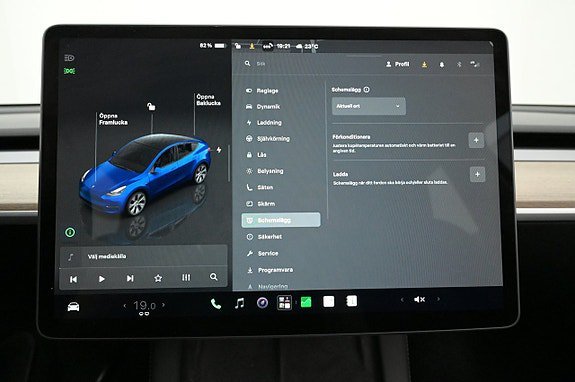Image resolution: width=575 pixels, height=382 pixels.
Task: Add a Förkonditionera schedule with plus
Action: click(x=476, y=140)
